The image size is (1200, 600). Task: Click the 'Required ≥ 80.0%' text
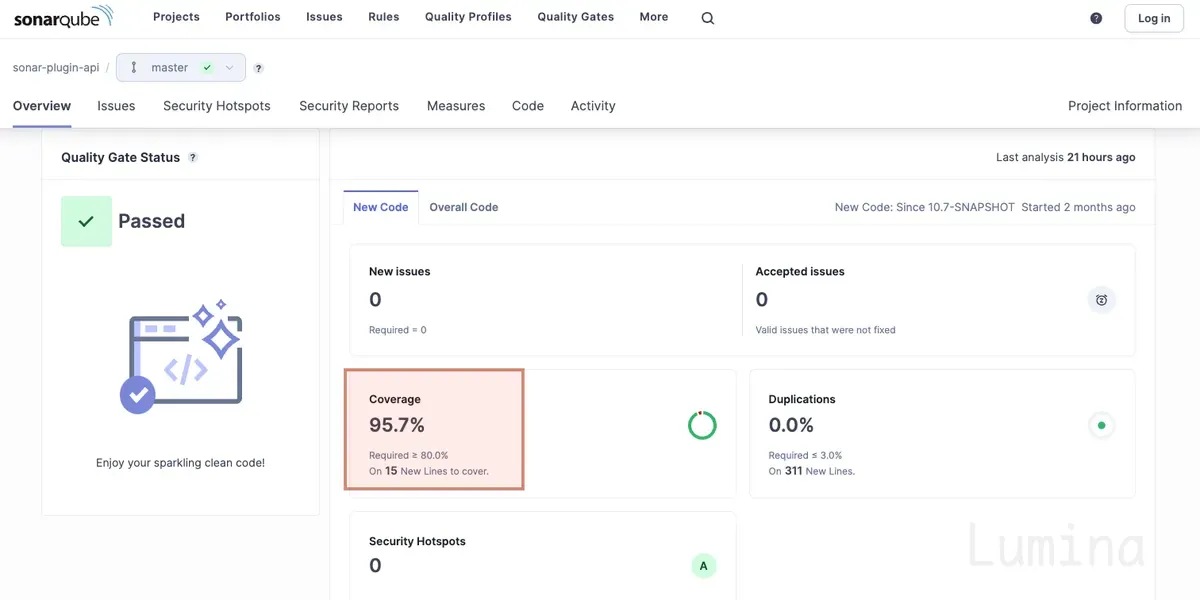[x=409, y=455]
